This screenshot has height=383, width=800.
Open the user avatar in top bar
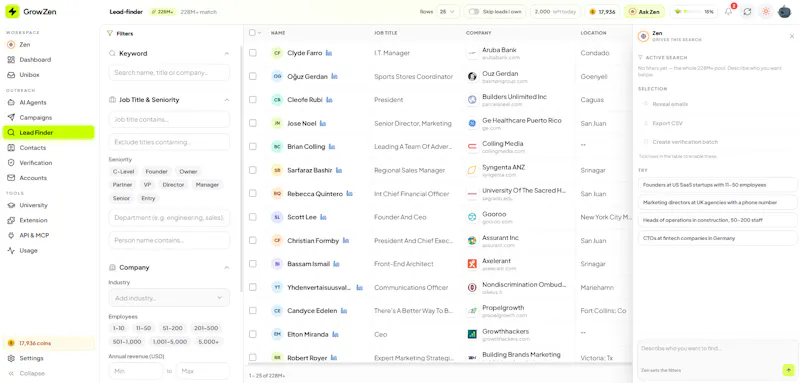pos(784,12)
